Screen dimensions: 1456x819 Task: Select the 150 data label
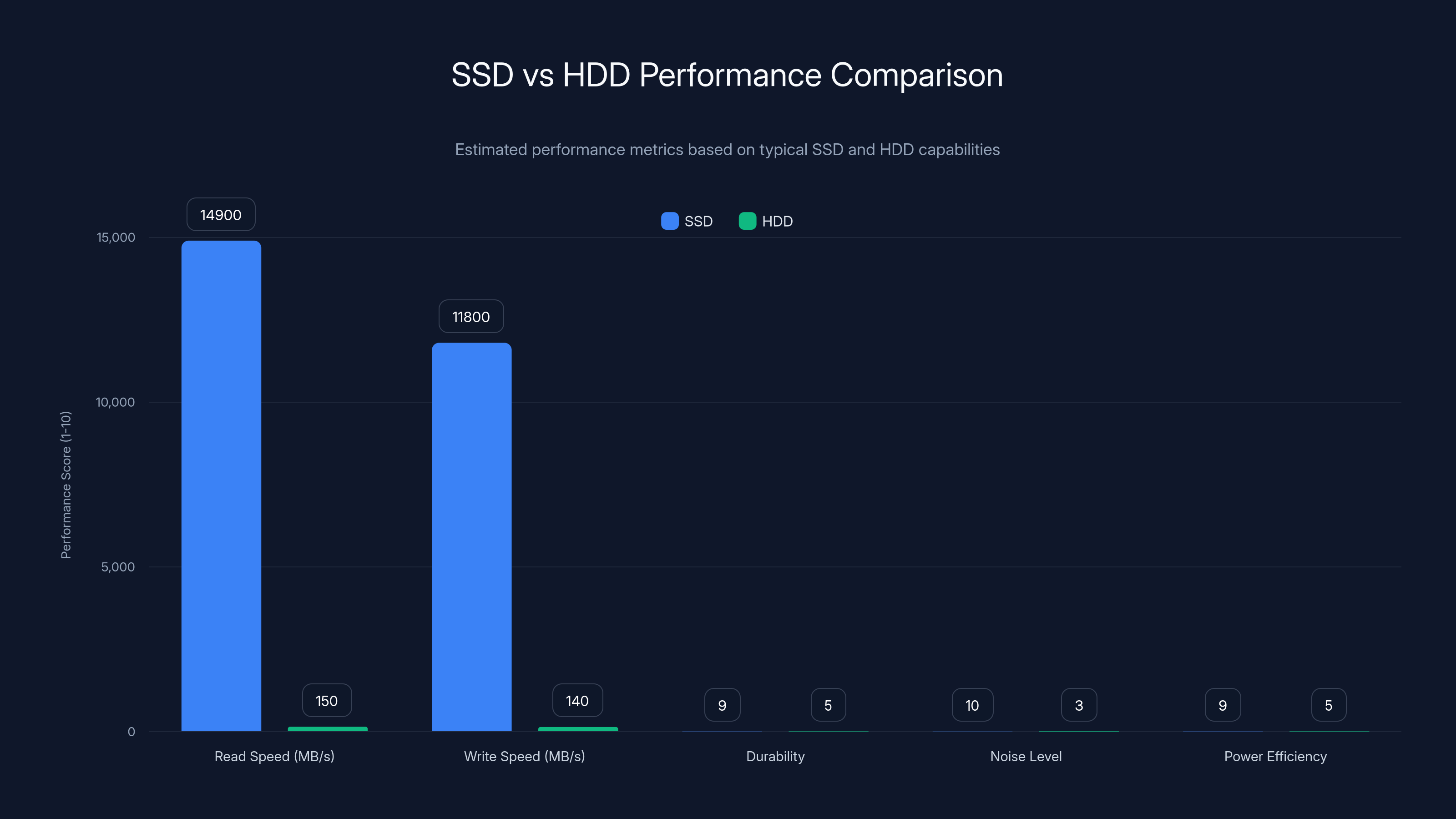[x=327, y=701]
